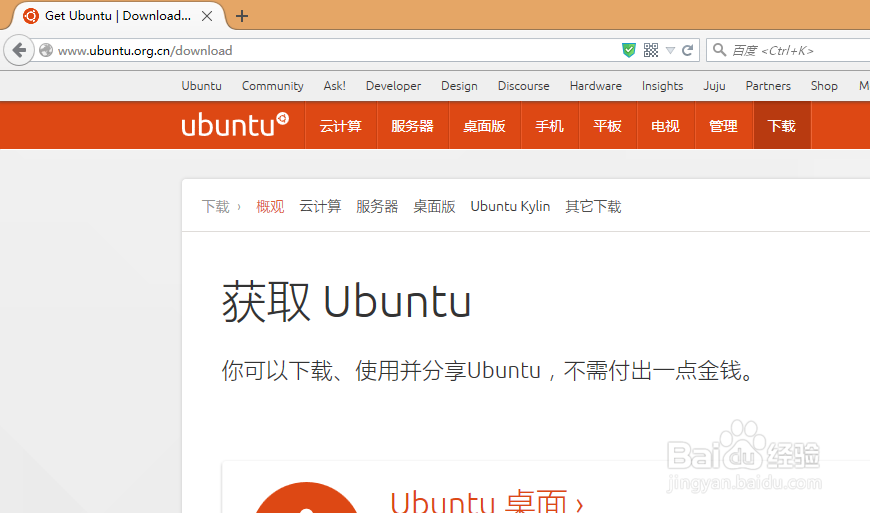Screen dimensions: 870x513
Task: Open the 云计算 menu in orange navigation bar
Action: [x=341, y=126]
